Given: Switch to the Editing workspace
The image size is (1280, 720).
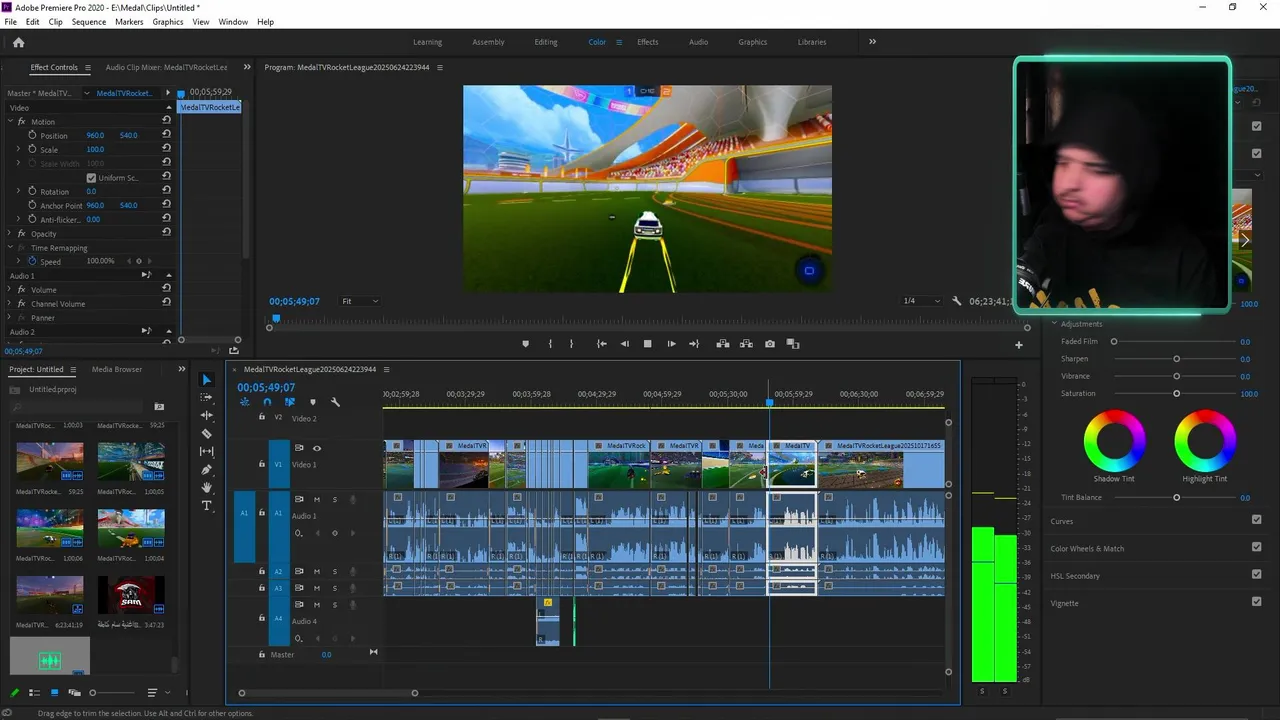Looking at the screenshot, I should 546,42.
